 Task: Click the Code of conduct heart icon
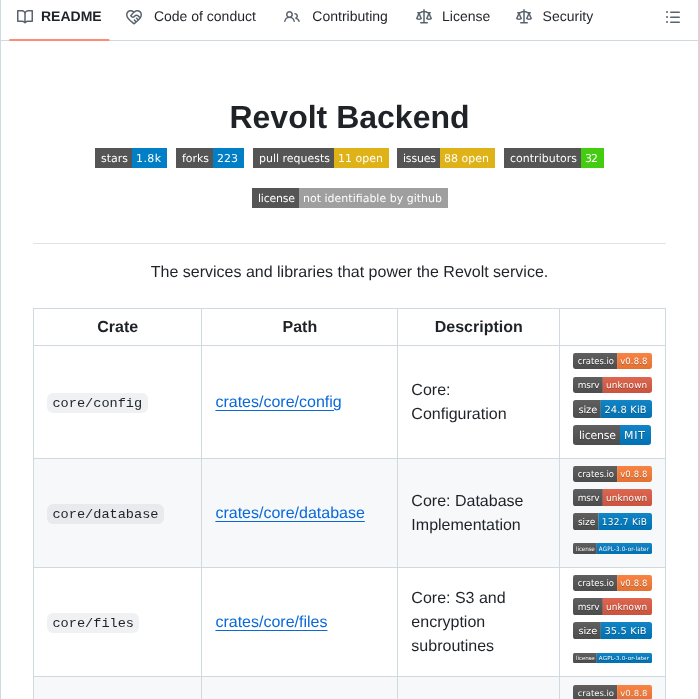[134, 17]
